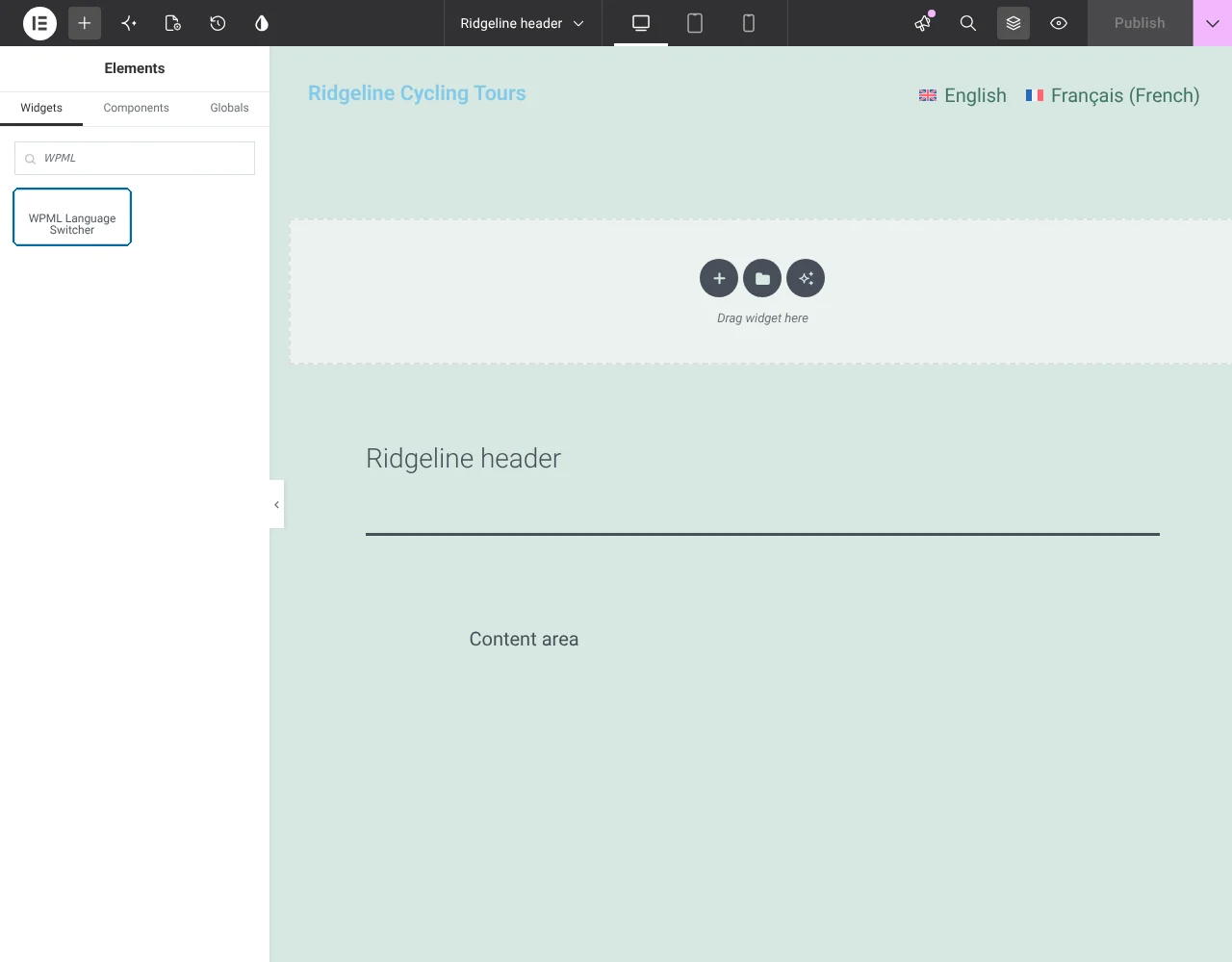Click the Ridgeline header title text

(x=463, y=458)
